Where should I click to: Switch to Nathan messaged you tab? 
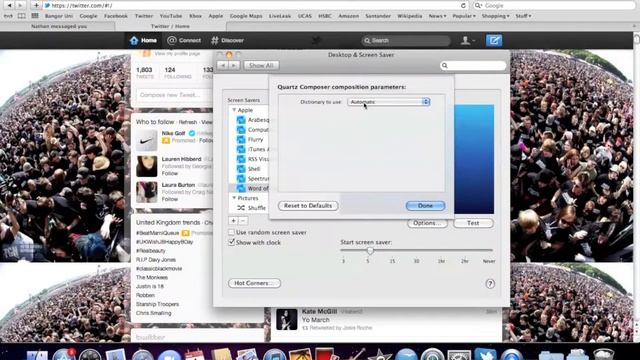pyautogui.click(x=59, y=26)
